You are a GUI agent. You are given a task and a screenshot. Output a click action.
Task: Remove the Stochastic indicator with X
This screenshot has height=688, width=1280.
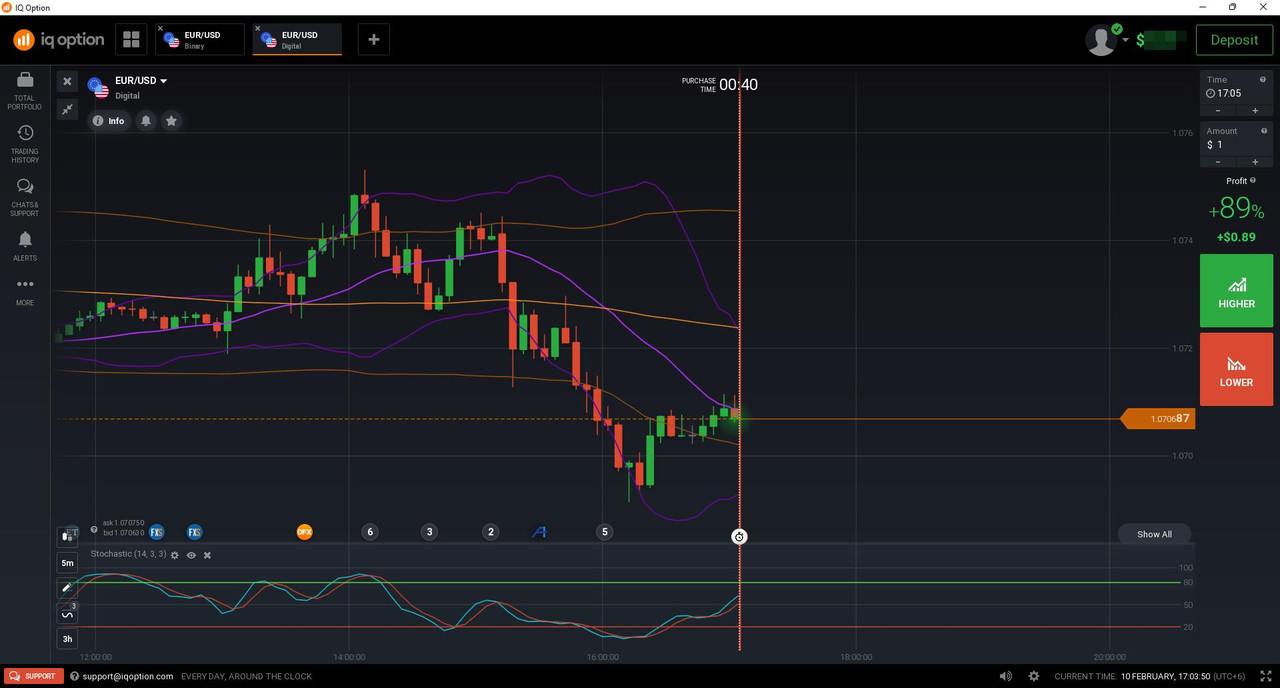(207, 555)
